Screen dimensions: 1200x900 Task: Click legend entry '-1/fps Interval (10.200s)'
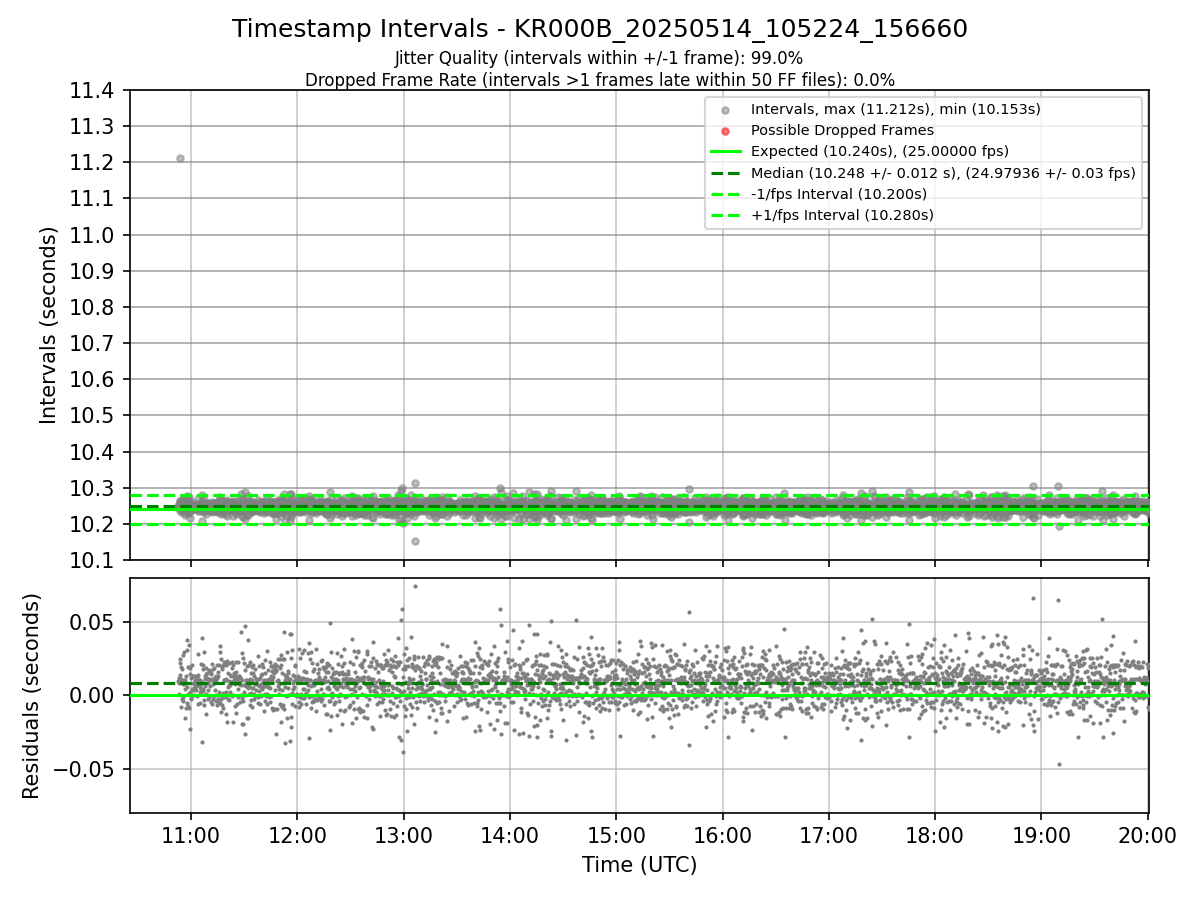(x=839, y=193)
